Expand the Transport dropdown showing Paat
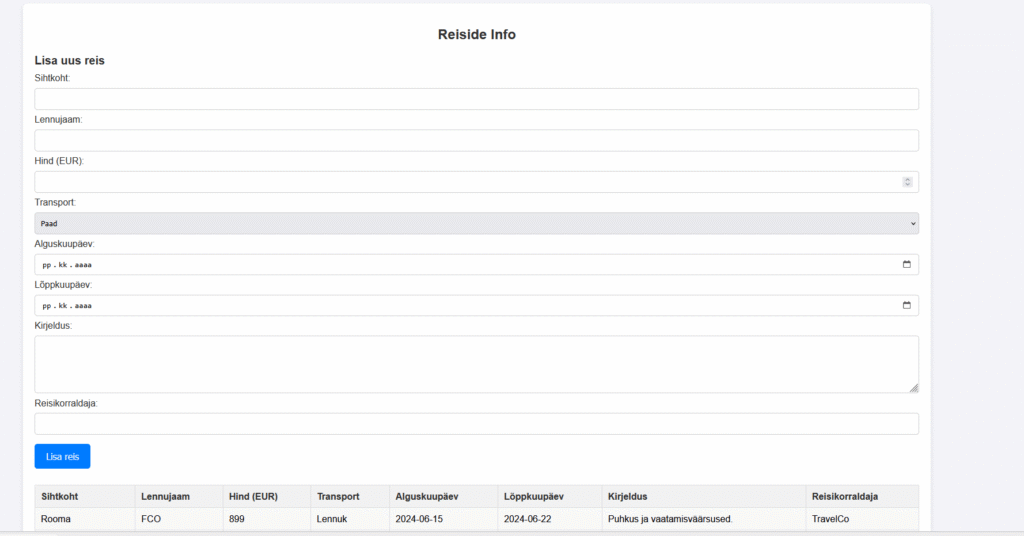 476,224
